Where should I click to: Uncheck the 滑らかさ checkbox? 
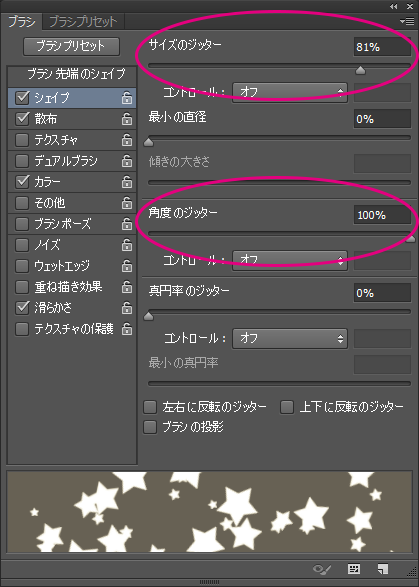pyautogui.click(x=22, y=307)
